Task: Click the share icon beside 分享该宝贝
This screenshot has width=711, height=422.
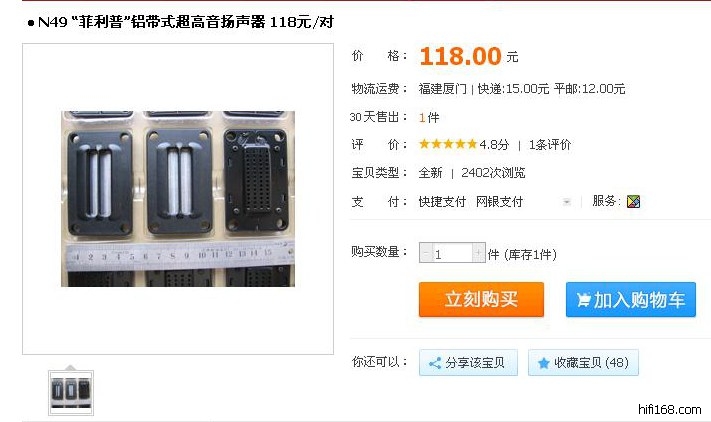Action: tap(435, 363)
